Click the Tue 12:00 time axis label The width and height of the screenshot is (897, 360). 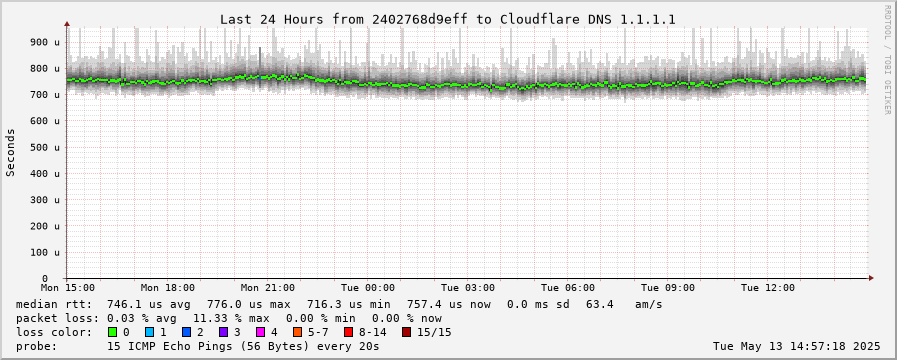pyautogui.click(x=768, y=288)
